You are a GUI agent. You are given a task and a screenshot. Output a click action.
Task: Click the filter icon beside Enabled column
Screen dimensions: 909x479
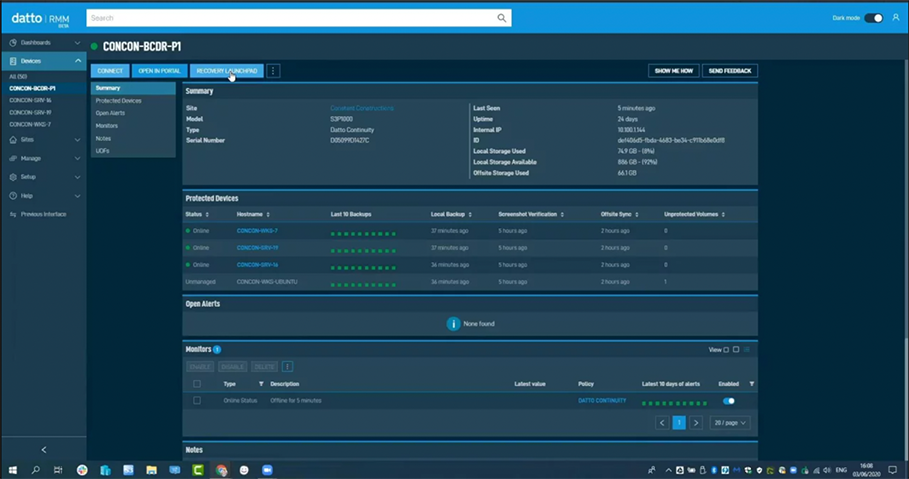[x=752, y=384]
